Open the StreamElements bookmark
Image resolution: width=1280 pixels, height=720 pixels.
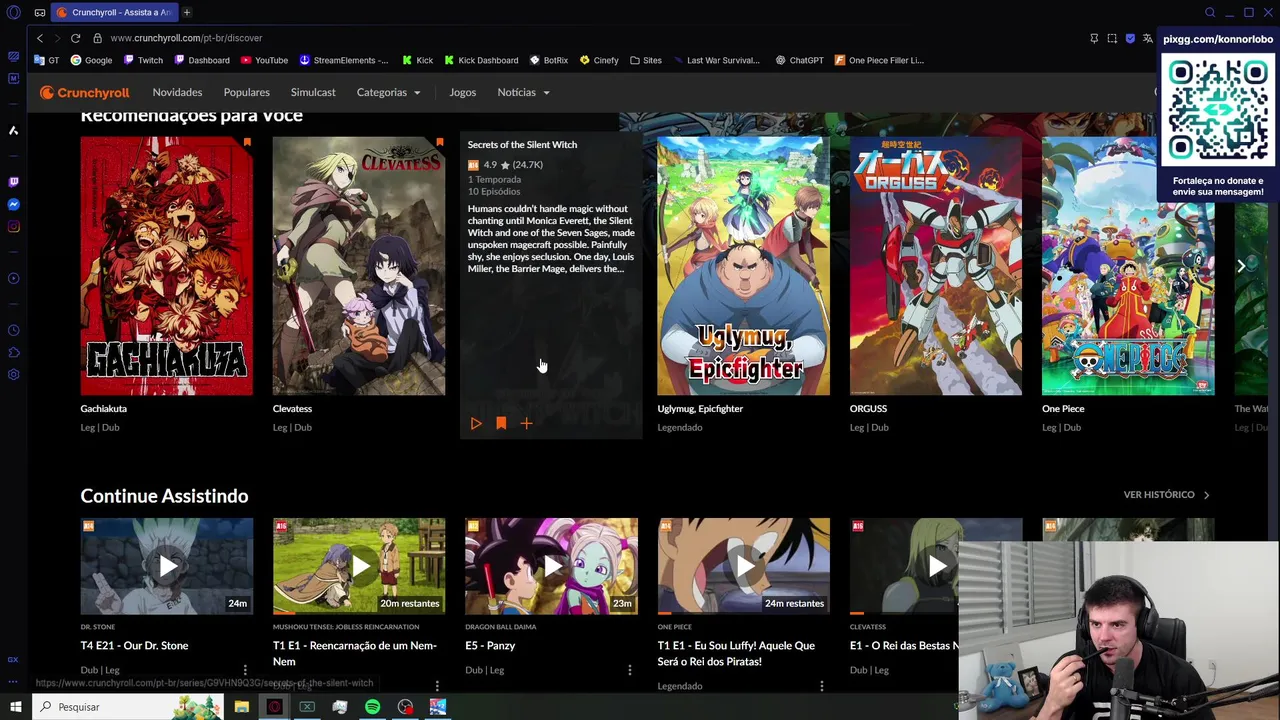344,60
